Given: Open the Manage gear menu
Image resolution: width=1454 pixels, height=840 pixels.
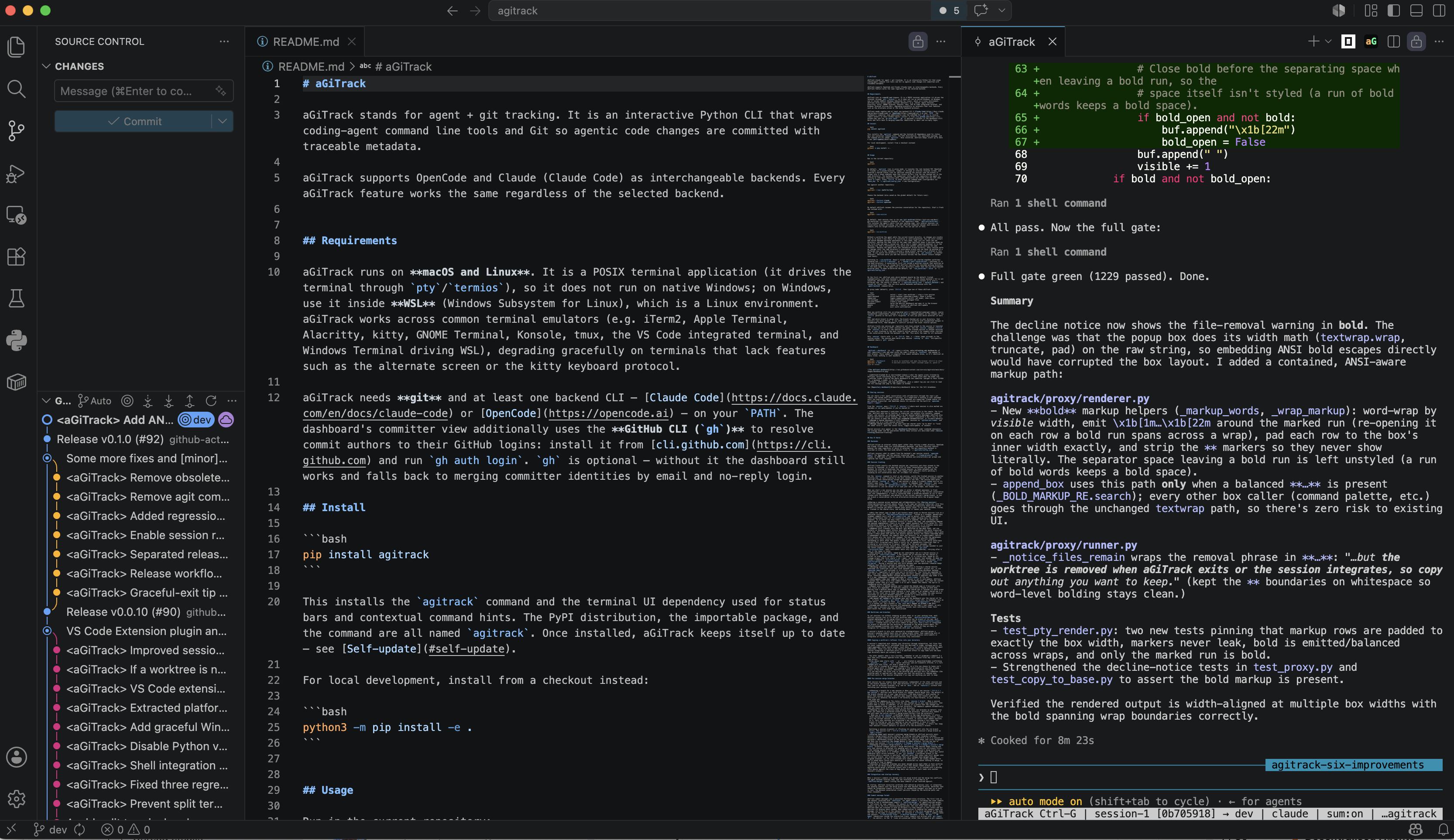Looking at the screenshot, I should point(16,799).
